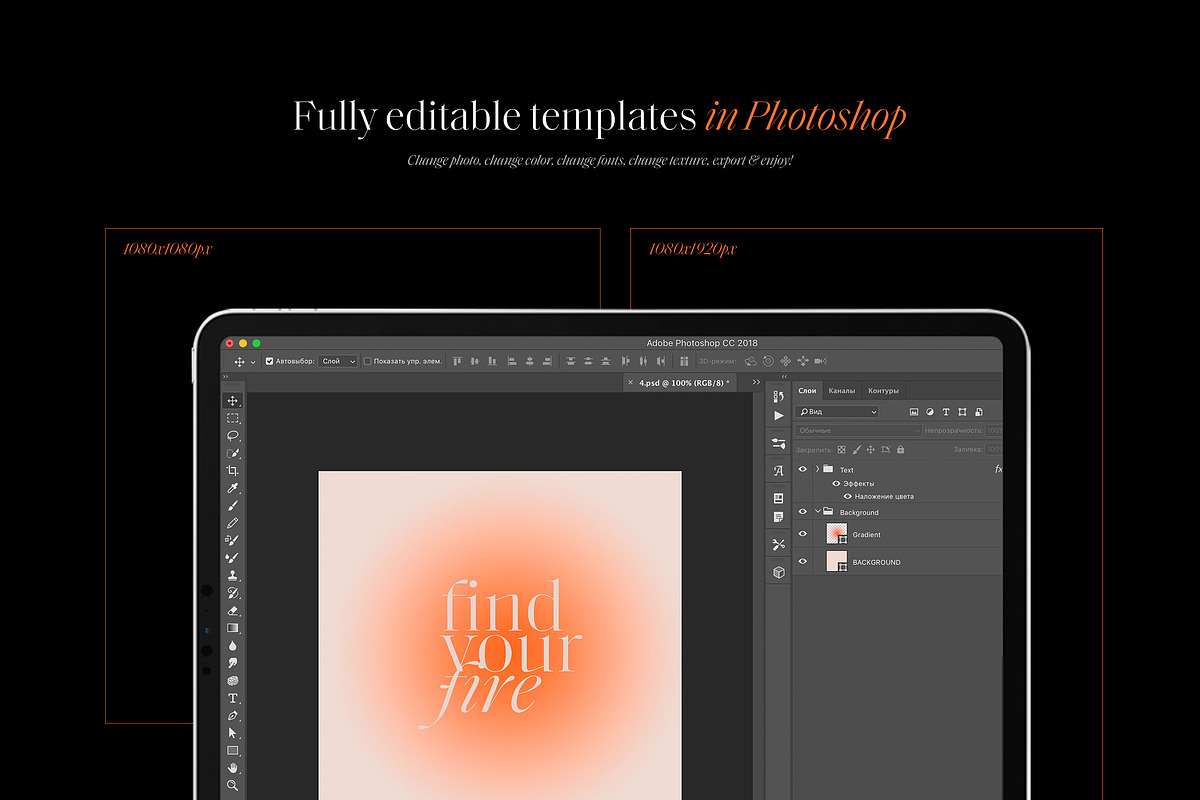Toggle lock all padlock icon
Image resolution: width=1200 pixels, height=800 pixels.
pos(900,450)
